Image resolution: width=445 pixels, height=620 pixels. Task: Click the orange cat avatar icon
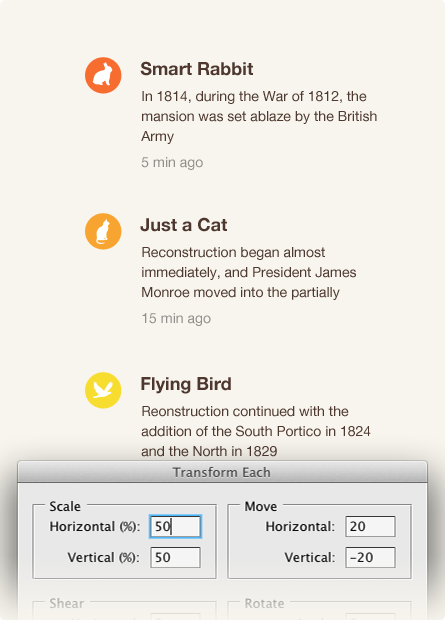click(x=103, y=231)
